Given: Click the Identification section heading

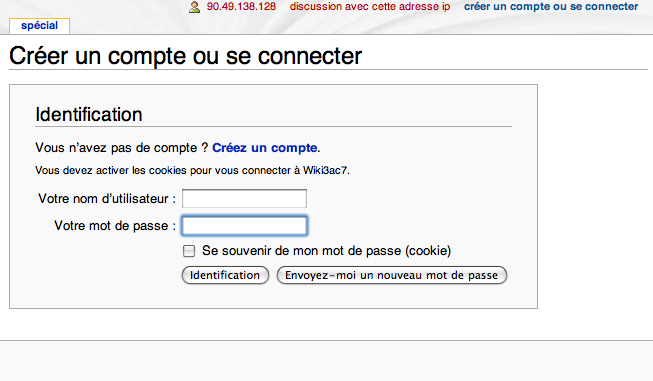Looking at the screenshot, I should point(89,115).
